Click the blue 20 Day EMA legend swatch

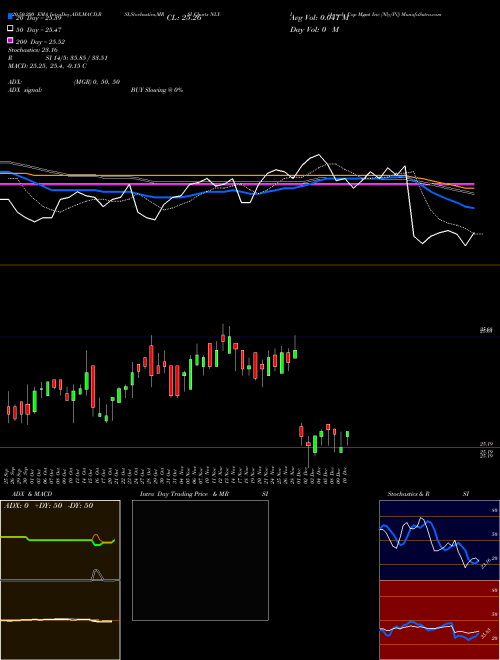(11, 17)
